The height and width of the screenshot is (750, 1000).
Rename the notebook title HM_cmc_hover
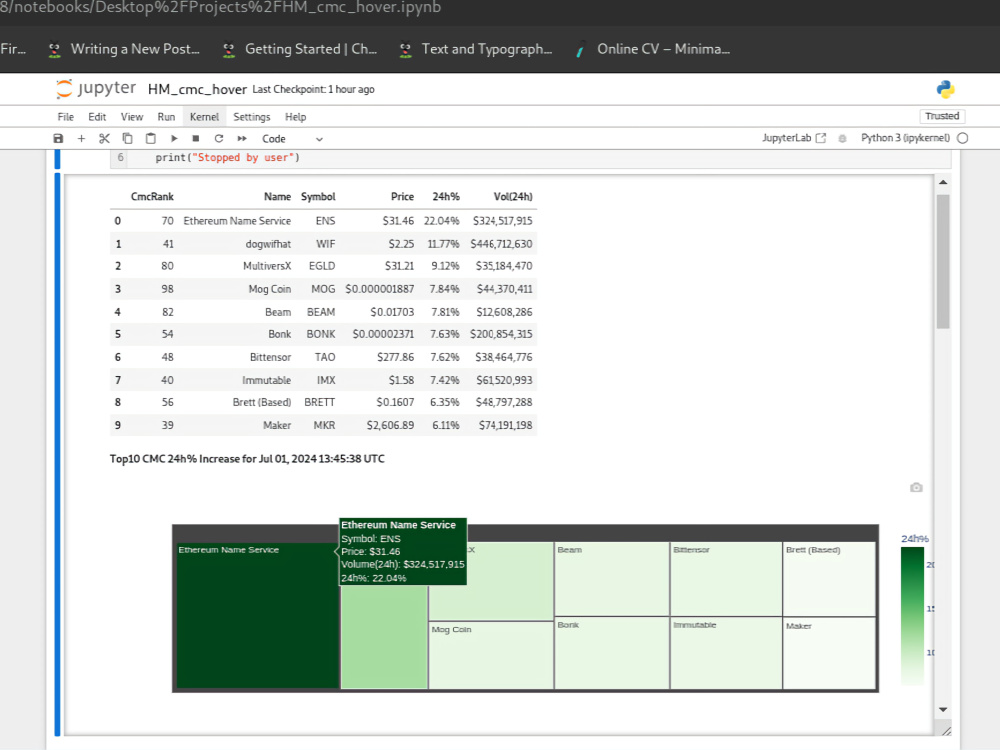pos(197,89)
